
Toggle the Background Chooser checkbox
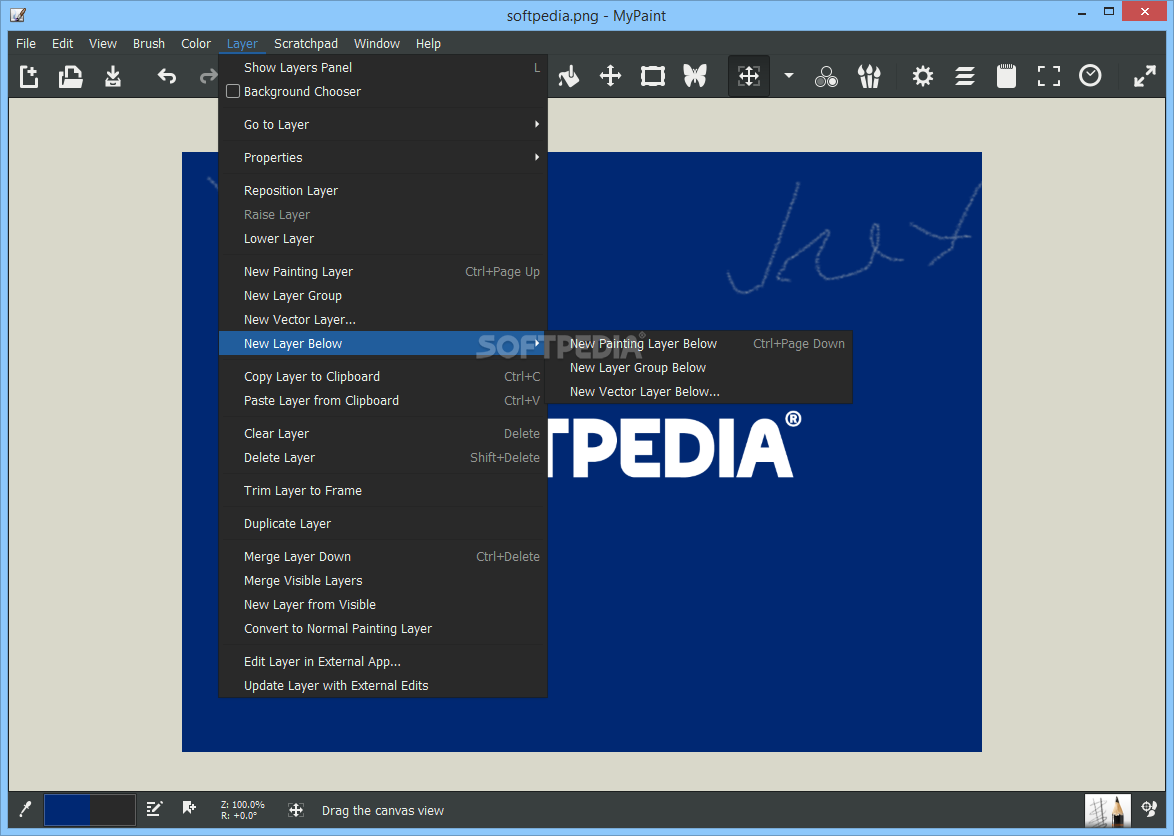233,91
